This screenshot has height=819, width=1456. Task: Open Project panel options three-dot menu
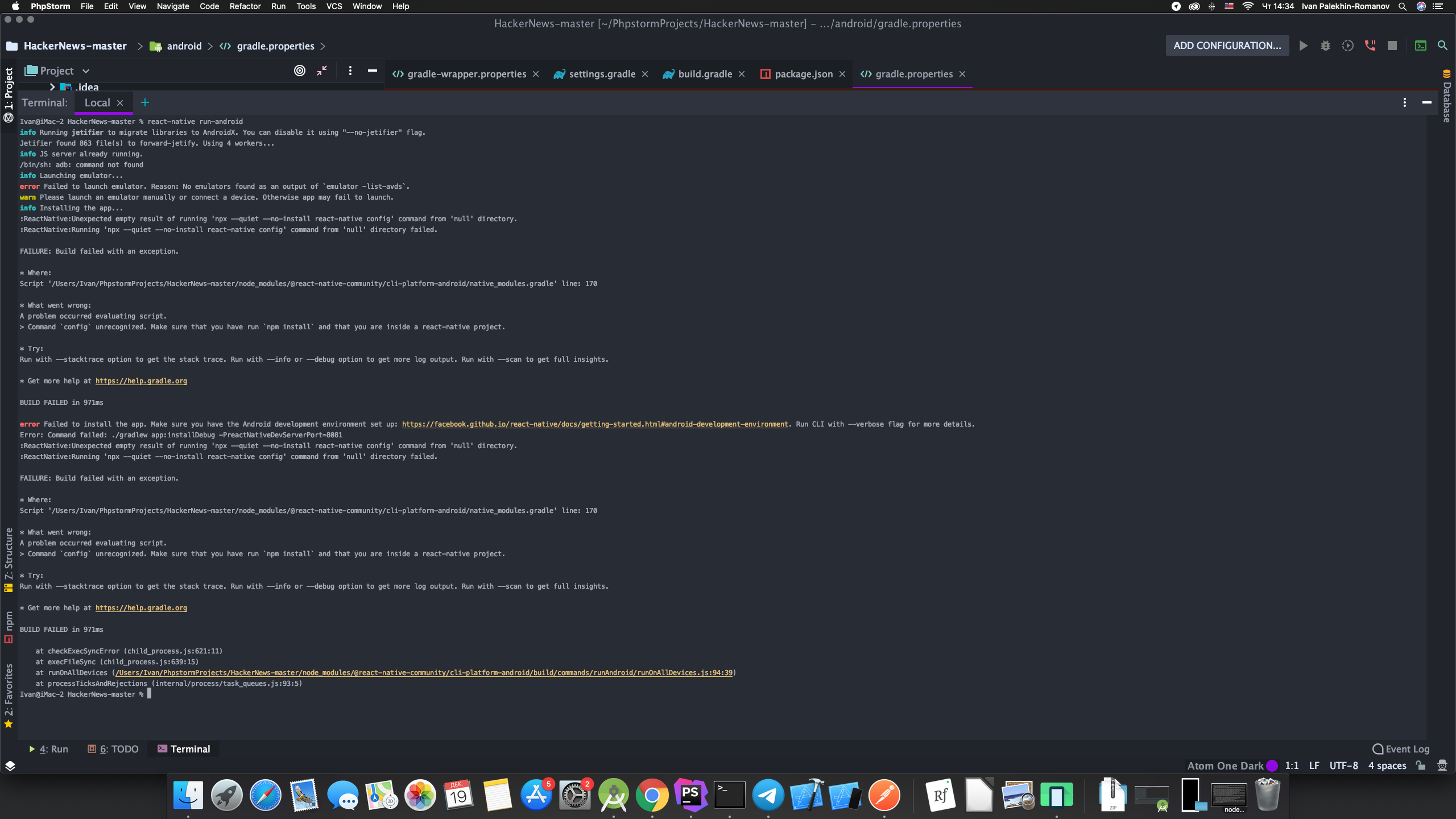point(350,71)
